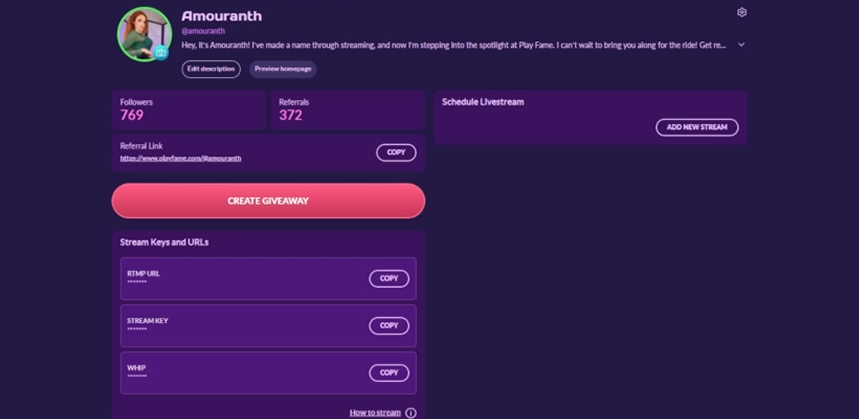Copy the referral link
Screen dimensions: 859x419
coord(396,153)
